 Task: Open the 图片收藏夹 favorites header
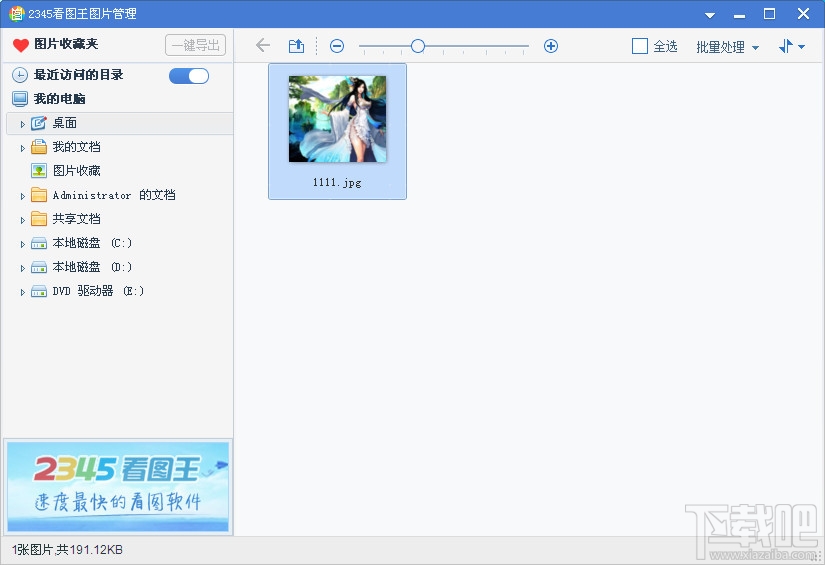(66, 44)
